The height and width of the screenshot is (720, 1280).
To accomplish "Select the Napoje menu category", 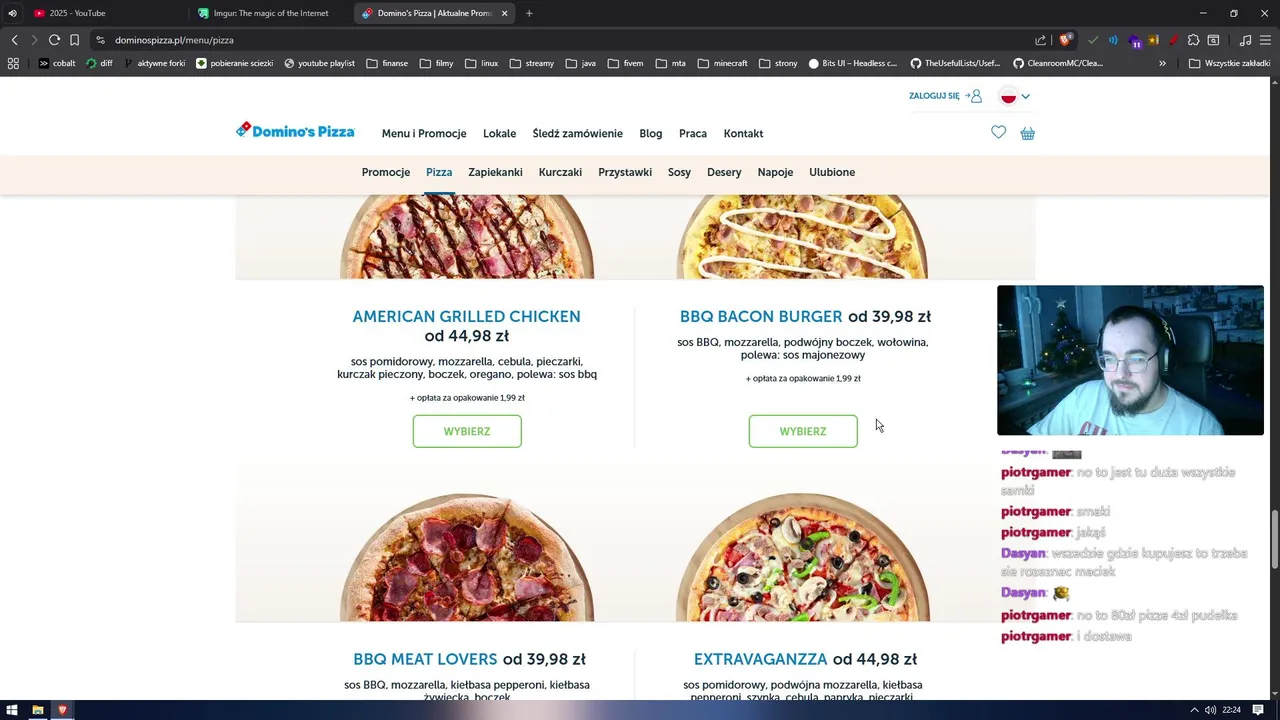I will (775, 172).
